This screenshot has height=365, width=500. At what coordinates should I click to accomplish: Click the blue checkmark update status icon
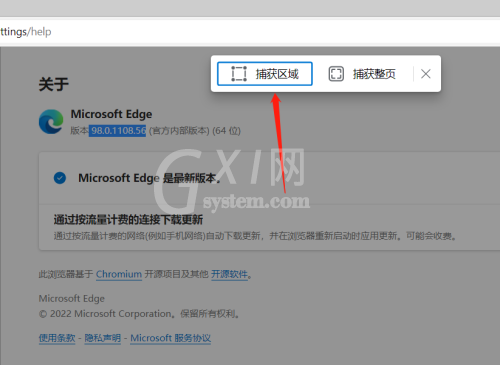(x=60, y=178)
